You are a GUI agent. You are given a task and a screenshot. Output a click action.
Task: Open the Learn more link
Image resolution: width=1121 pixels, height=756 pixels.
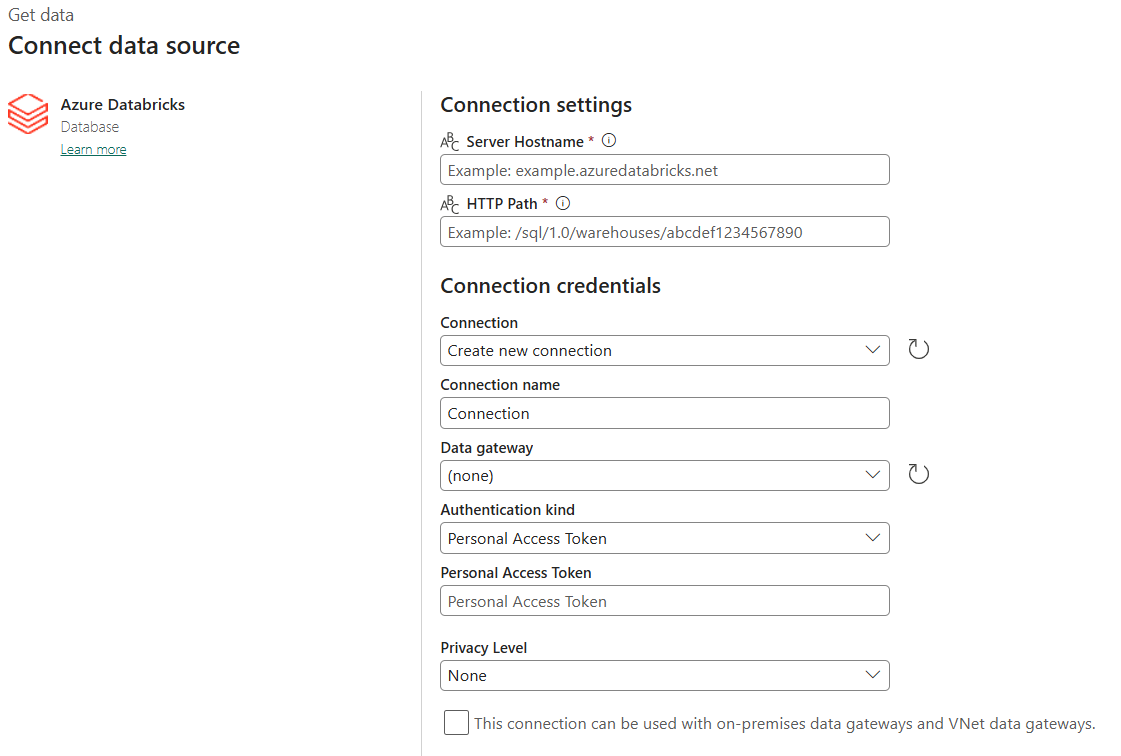point(93,149)
